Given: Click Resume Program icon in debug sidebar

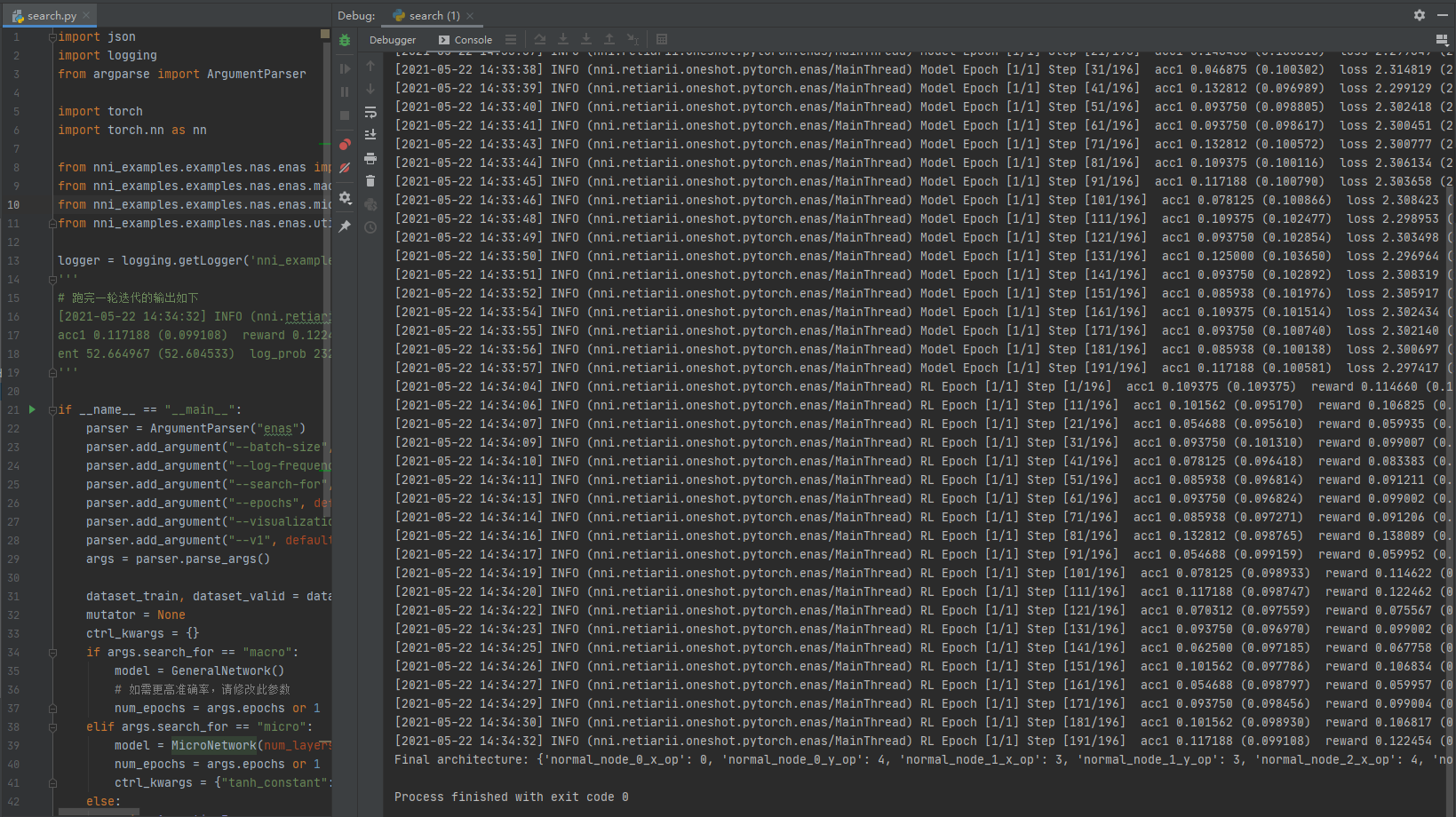Looking at the screenshot, I should pos(345,68).
